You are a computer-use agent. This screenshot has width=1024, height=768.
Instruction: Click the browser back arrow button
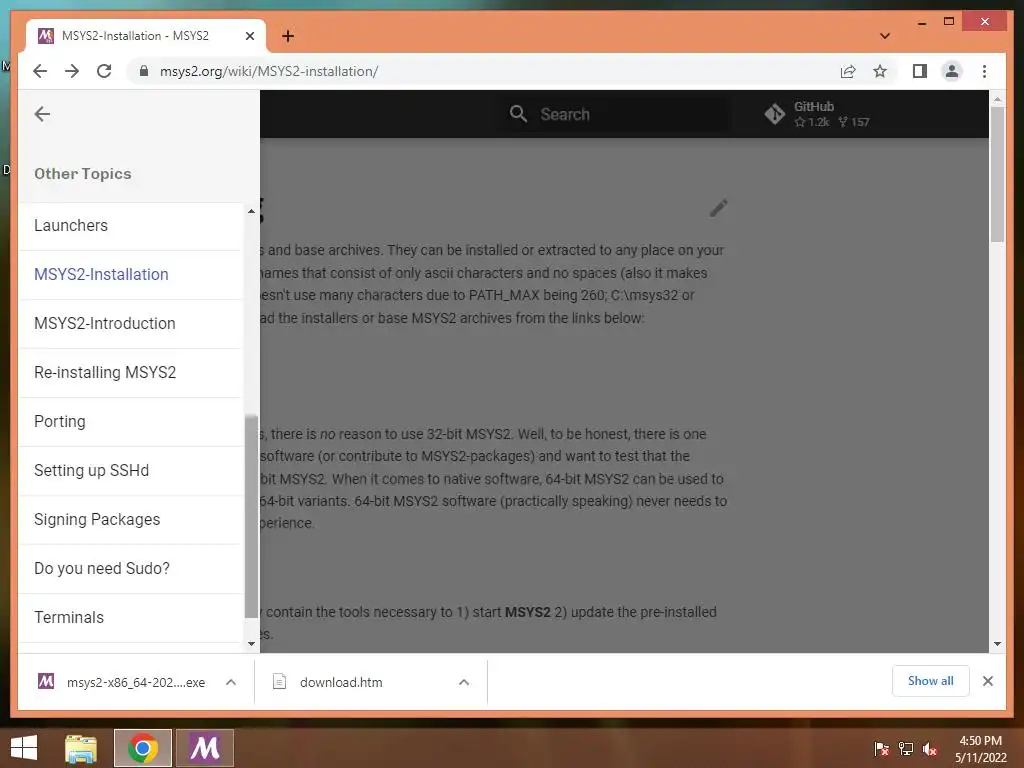tap(40, 71)
